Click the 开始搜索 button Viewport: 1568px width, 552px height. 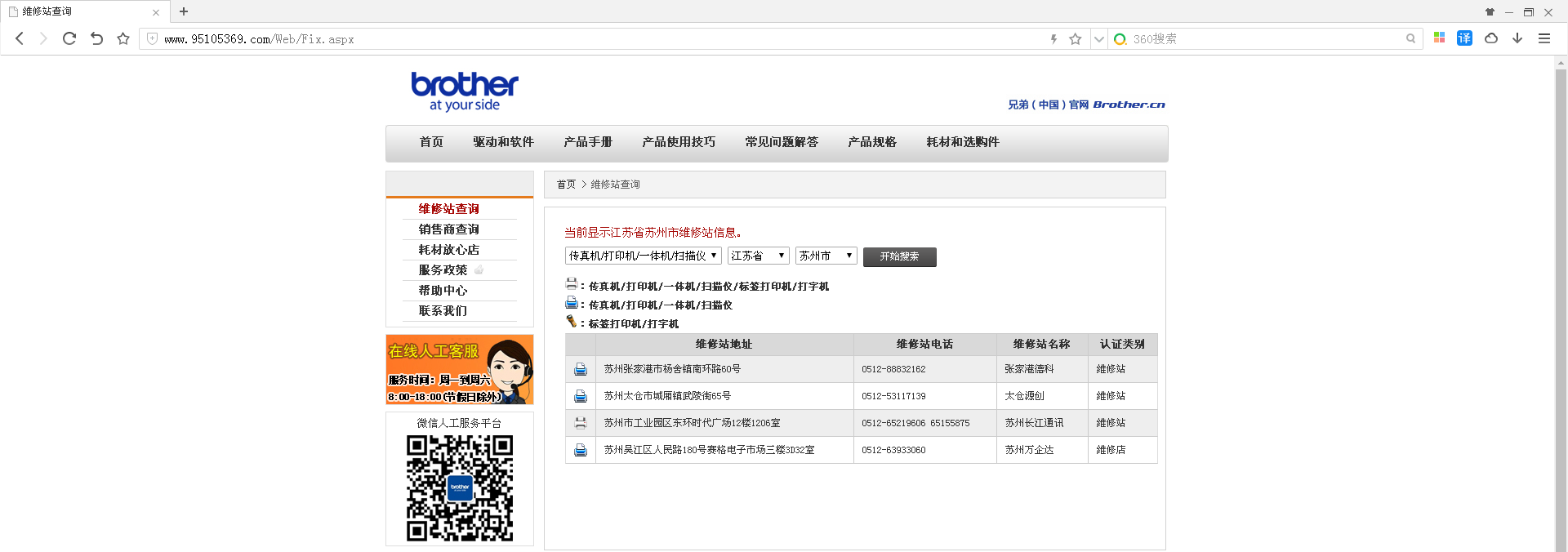pos(900,256)
